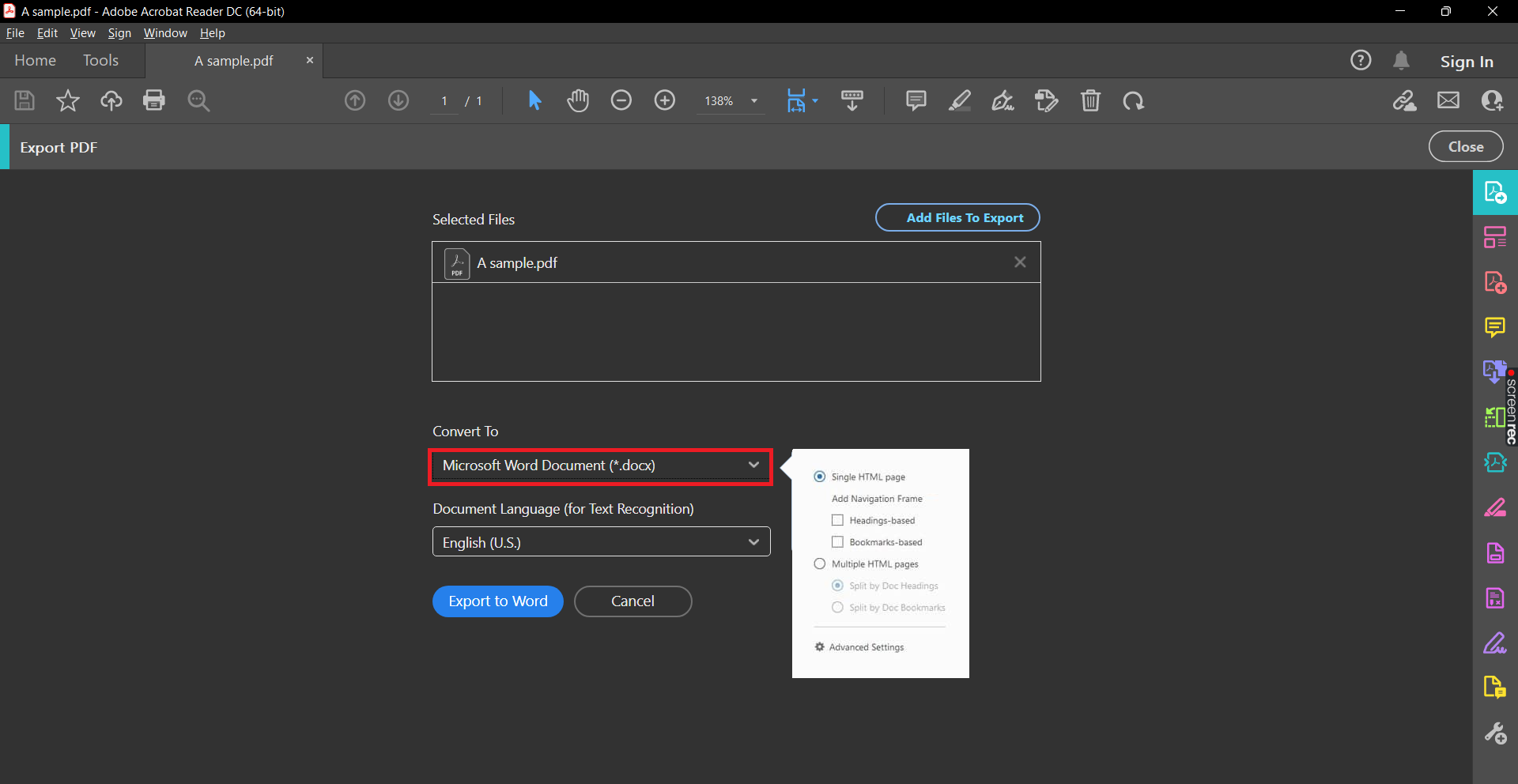Open the More Tools wrench icon
The image size is (1518, 784).
(x=1495, y=733)
